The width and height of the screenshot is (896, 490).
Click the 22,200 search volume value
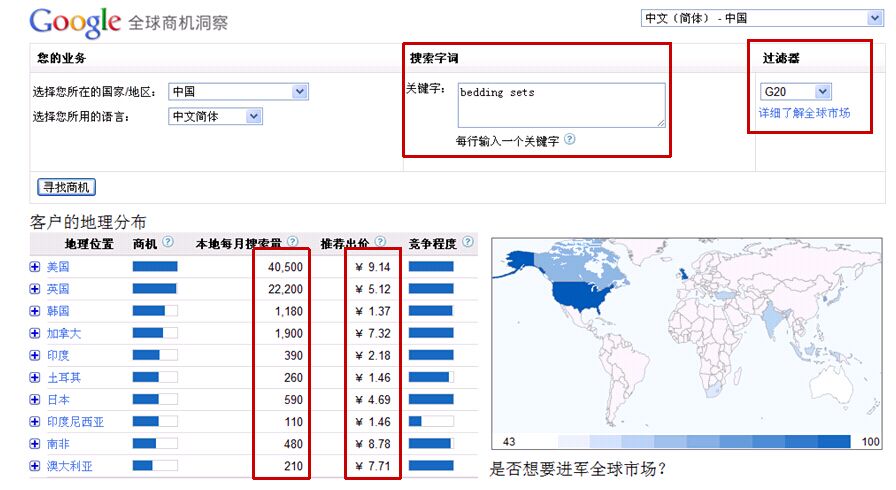[x=285, y=289]
